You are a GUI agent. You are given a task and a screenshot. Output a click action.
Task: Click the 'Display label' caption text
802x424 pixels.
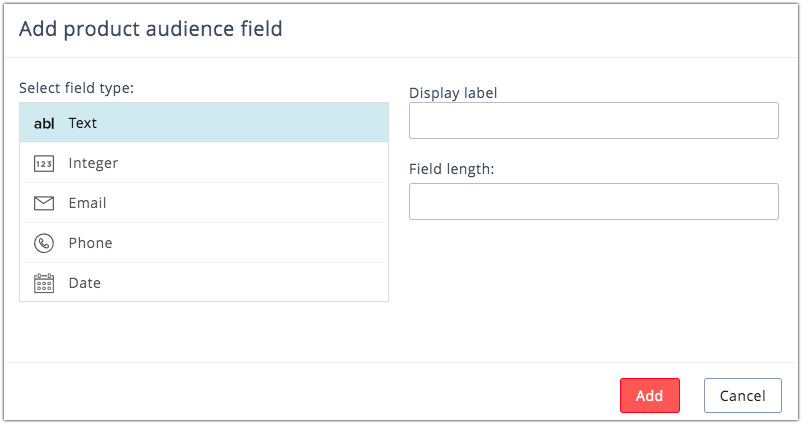453,93
